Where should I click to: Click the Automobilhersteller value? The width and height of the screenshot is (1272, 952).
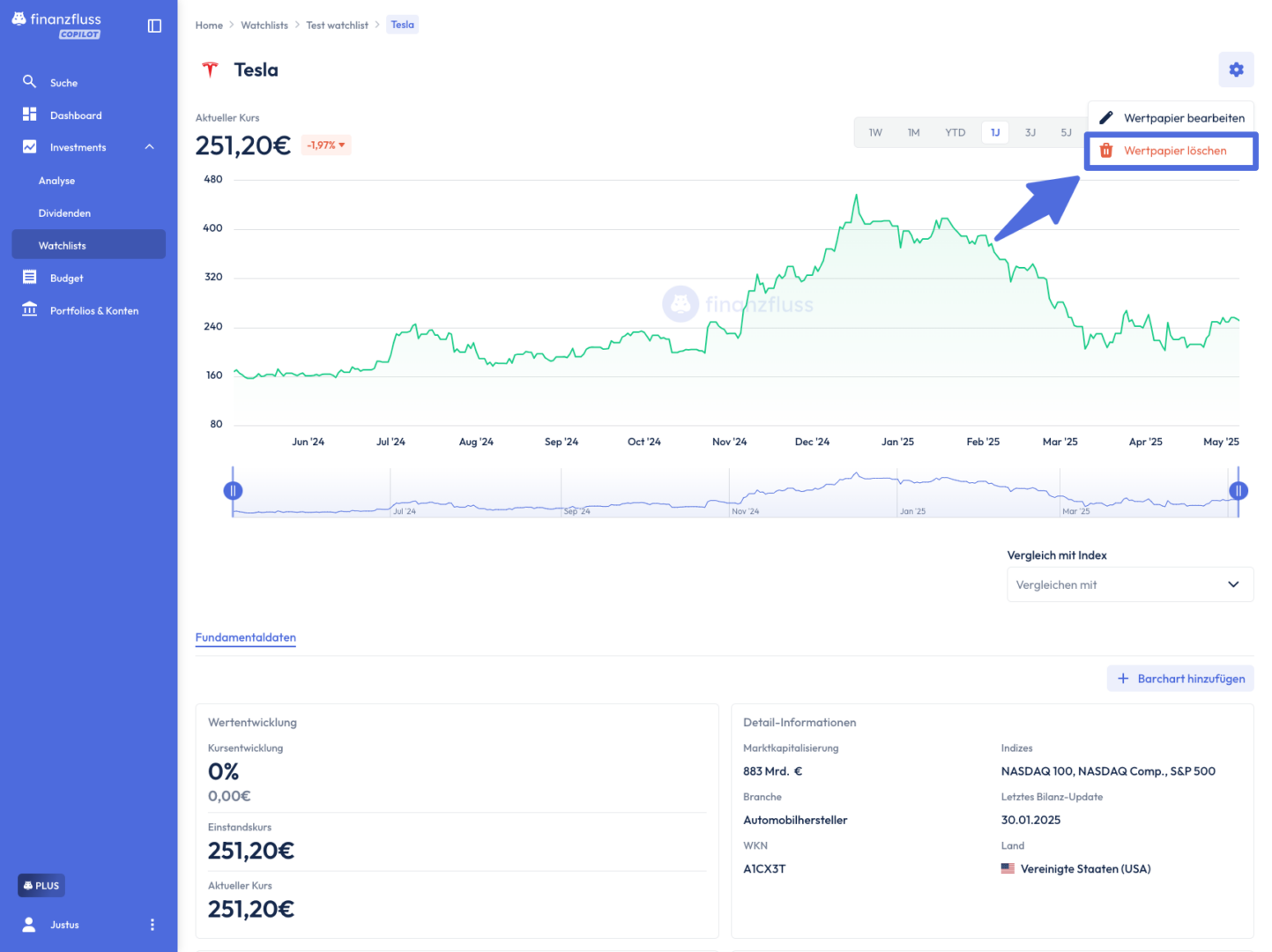click(795, 820)
